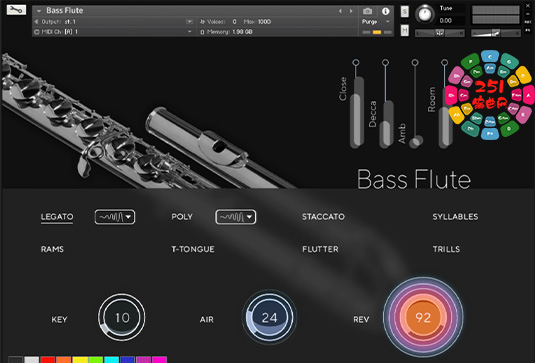Toggle the Close mic circle on

tap(356, 62)
